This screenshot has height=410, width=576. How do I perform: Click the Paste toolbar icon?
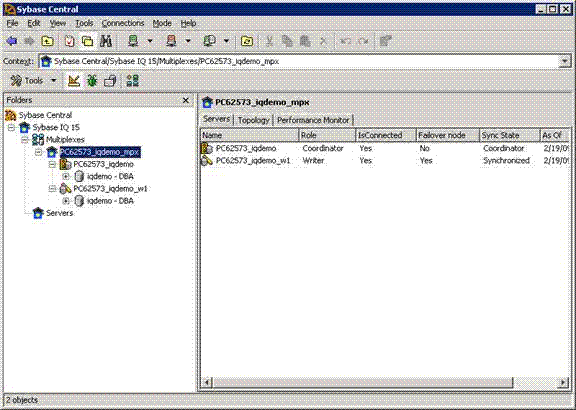click(305, 41)
